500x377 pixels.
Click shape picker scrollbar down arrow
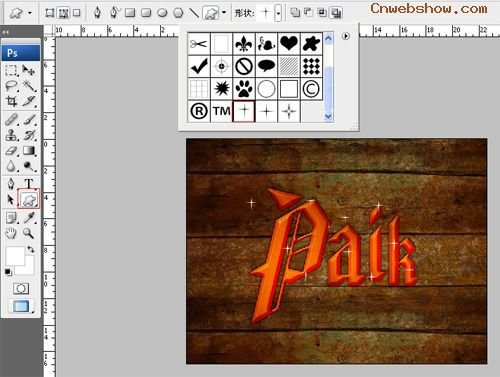tap(328, 116)
